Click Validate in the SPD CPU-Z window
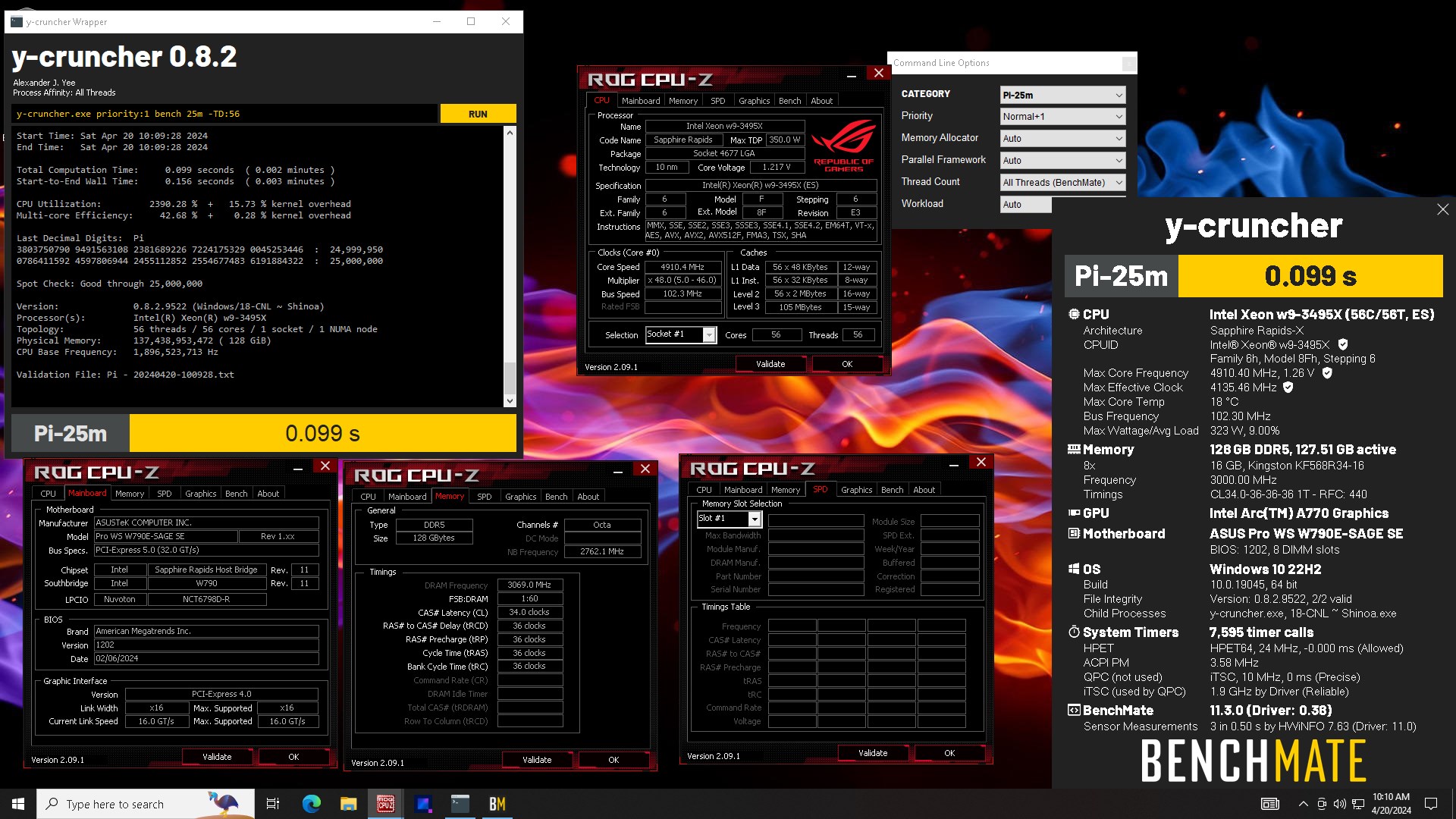Screen dimensions: 1456x819 click(x=873, y=753)
